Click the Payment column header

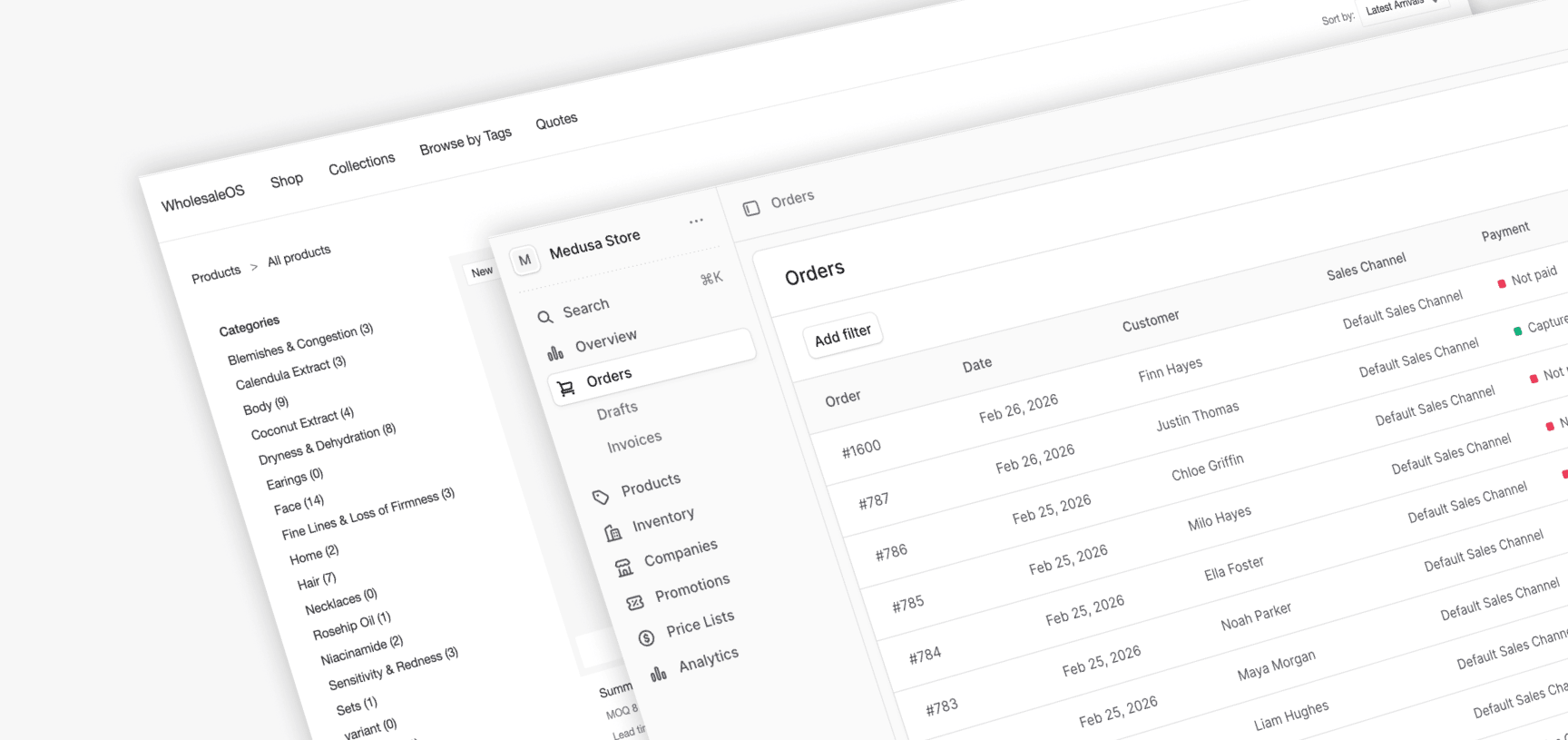[x=1505, y=232]
